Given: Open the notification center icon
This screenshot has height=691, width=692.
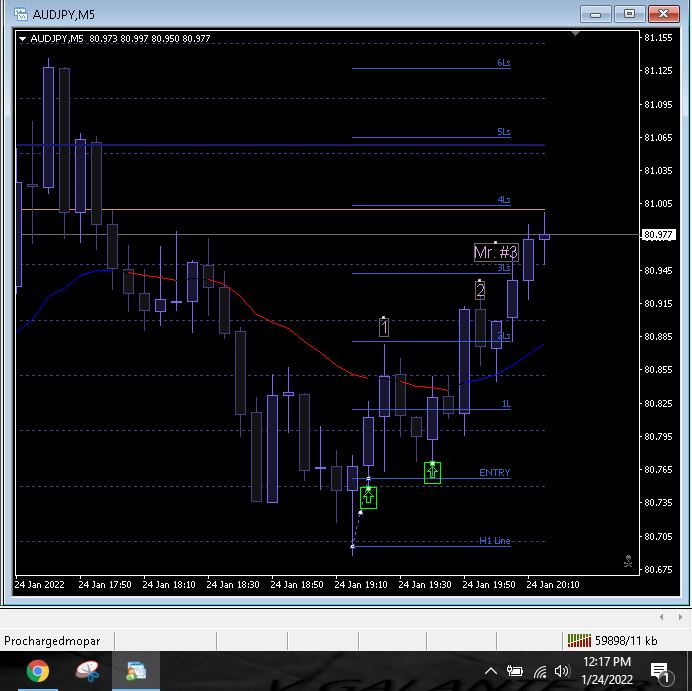Looking at the screenshot, I should tap(660, 672).
